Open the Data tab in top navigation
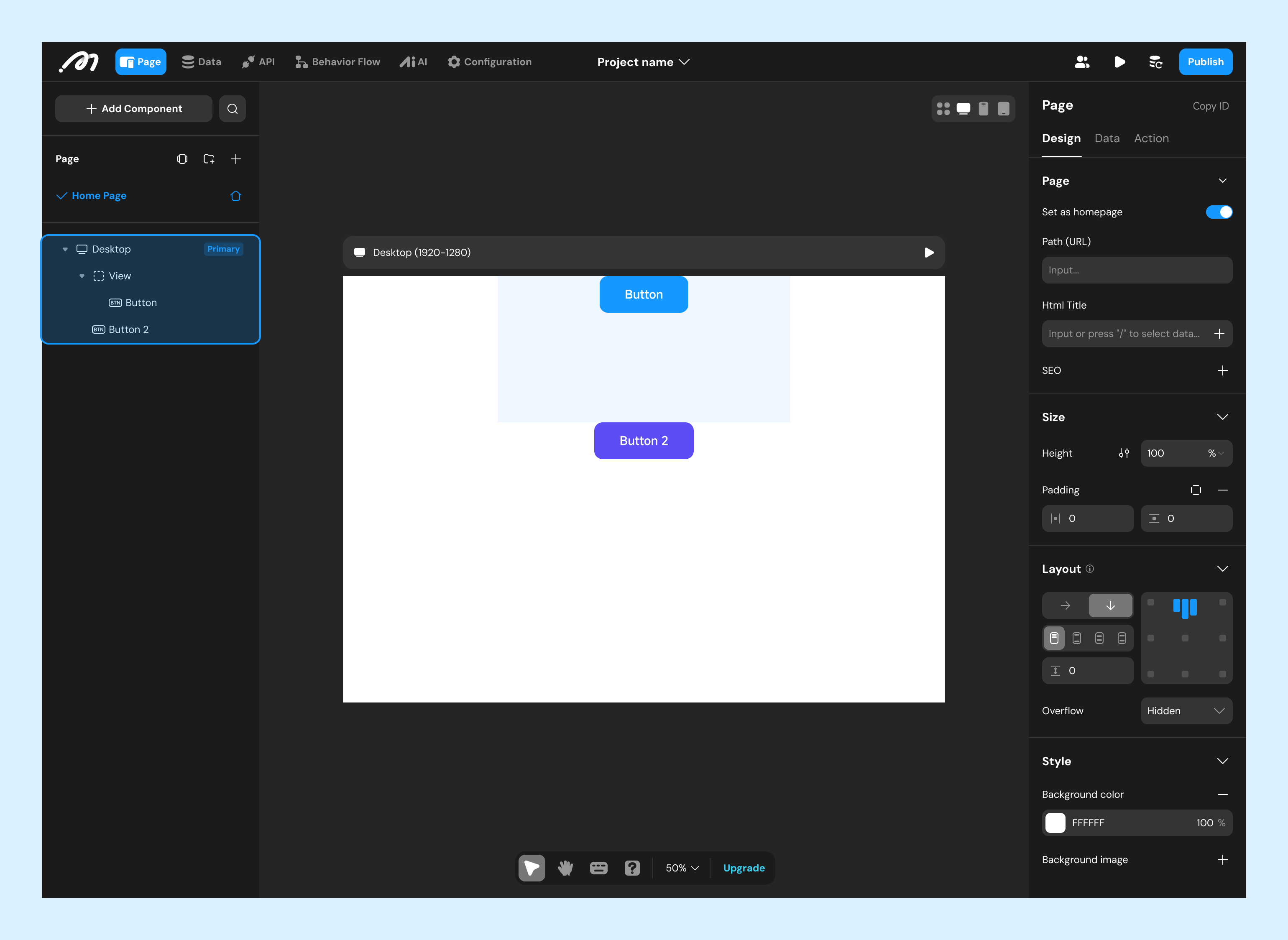 click(202, 62)
